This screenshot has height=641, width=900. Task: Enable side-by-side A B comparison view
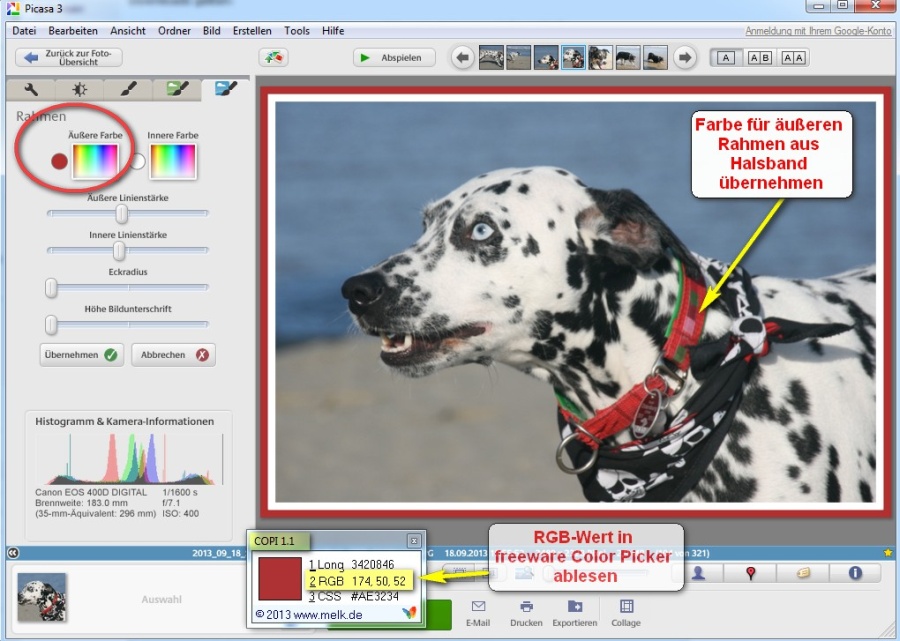pyautogui.click(x=760, y=57)
